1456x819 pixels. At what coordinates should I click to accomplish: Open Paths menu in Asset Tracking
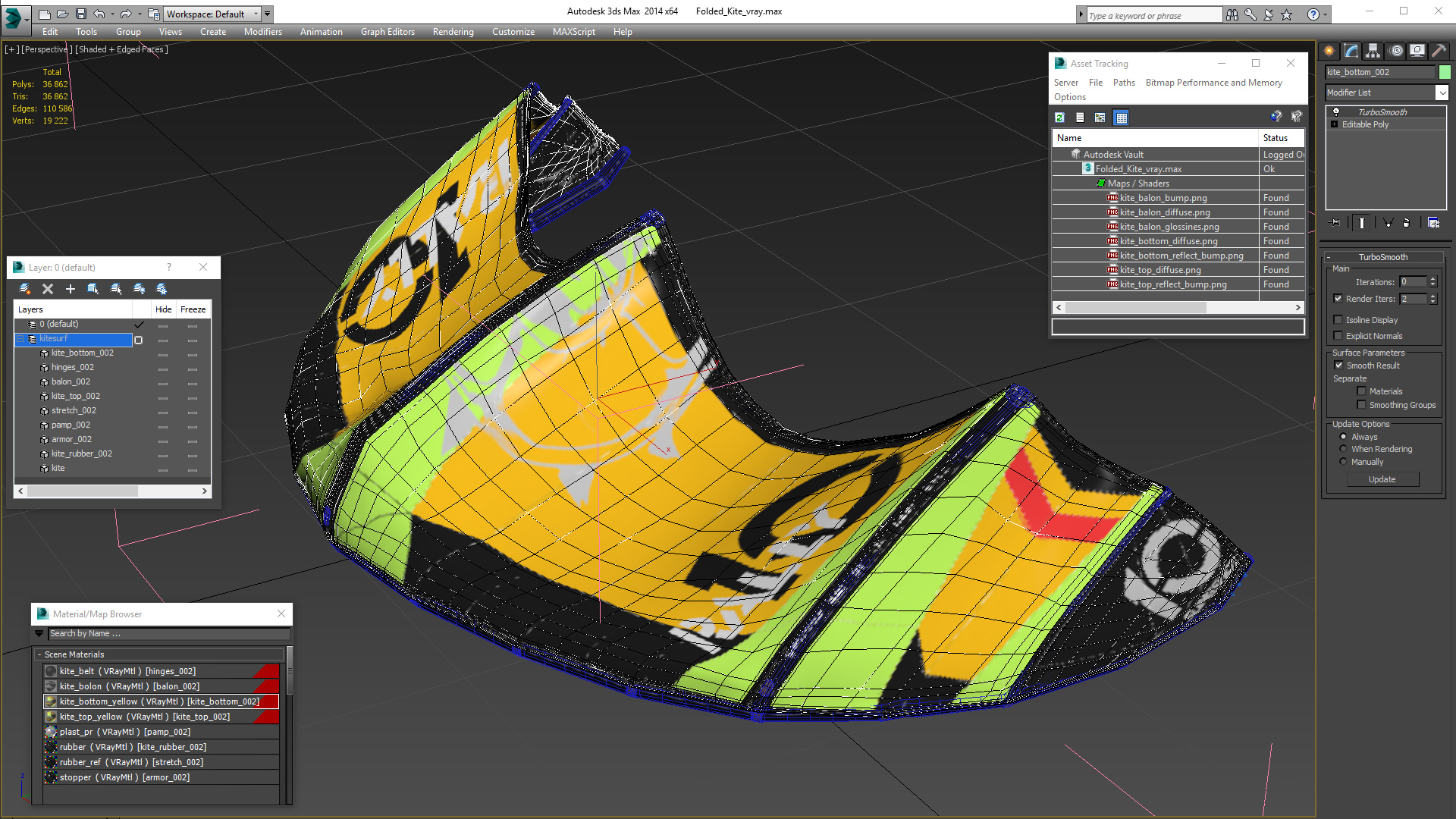click(x=1124, y=83)
